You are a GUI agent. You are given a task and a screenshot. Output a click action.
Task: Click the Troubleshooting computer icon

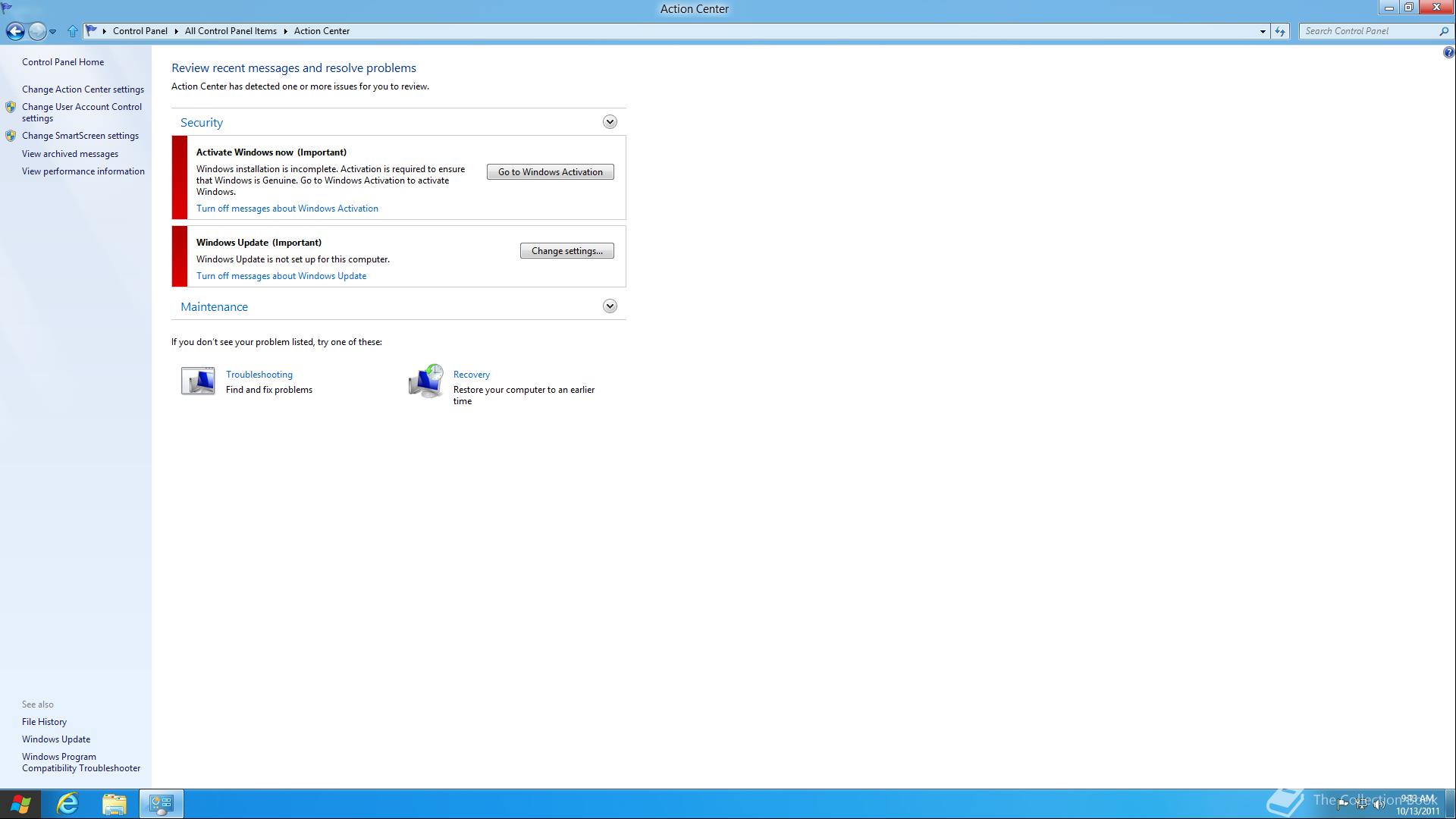(x=198, y=381)
